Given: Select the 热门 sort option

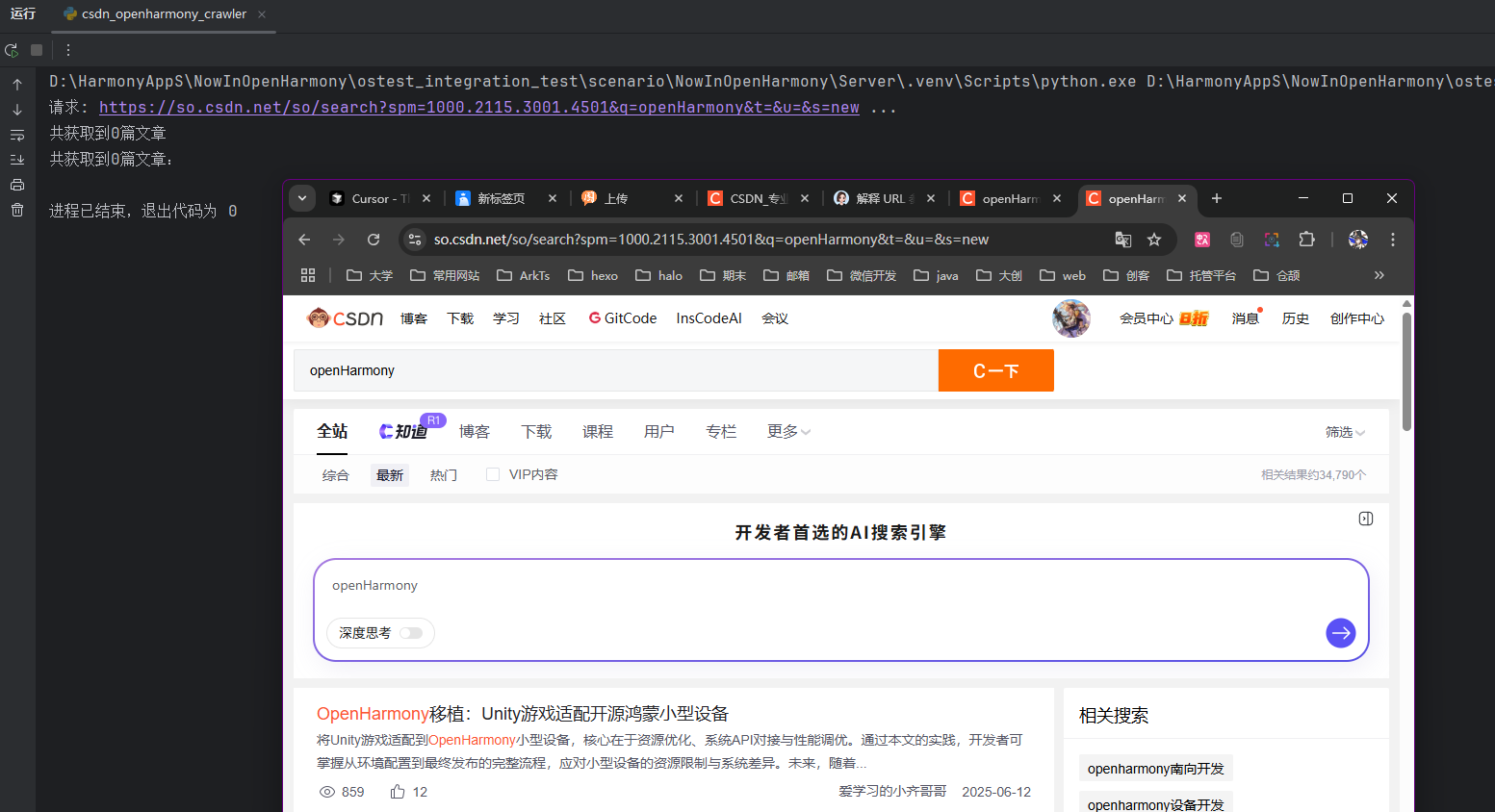Looking at the screenshot, I should pos(443,475).
